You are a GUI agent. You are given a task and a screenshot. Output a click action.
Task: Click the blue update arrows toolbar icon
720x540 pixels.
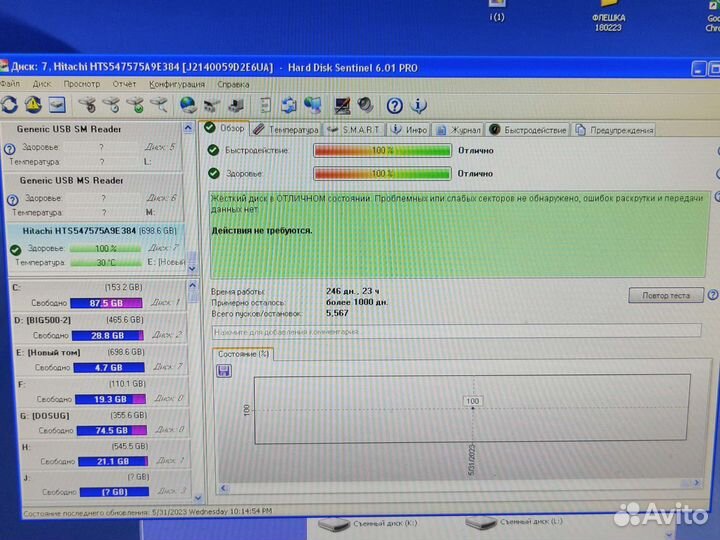pyautogui.click(x=289, y=106)
